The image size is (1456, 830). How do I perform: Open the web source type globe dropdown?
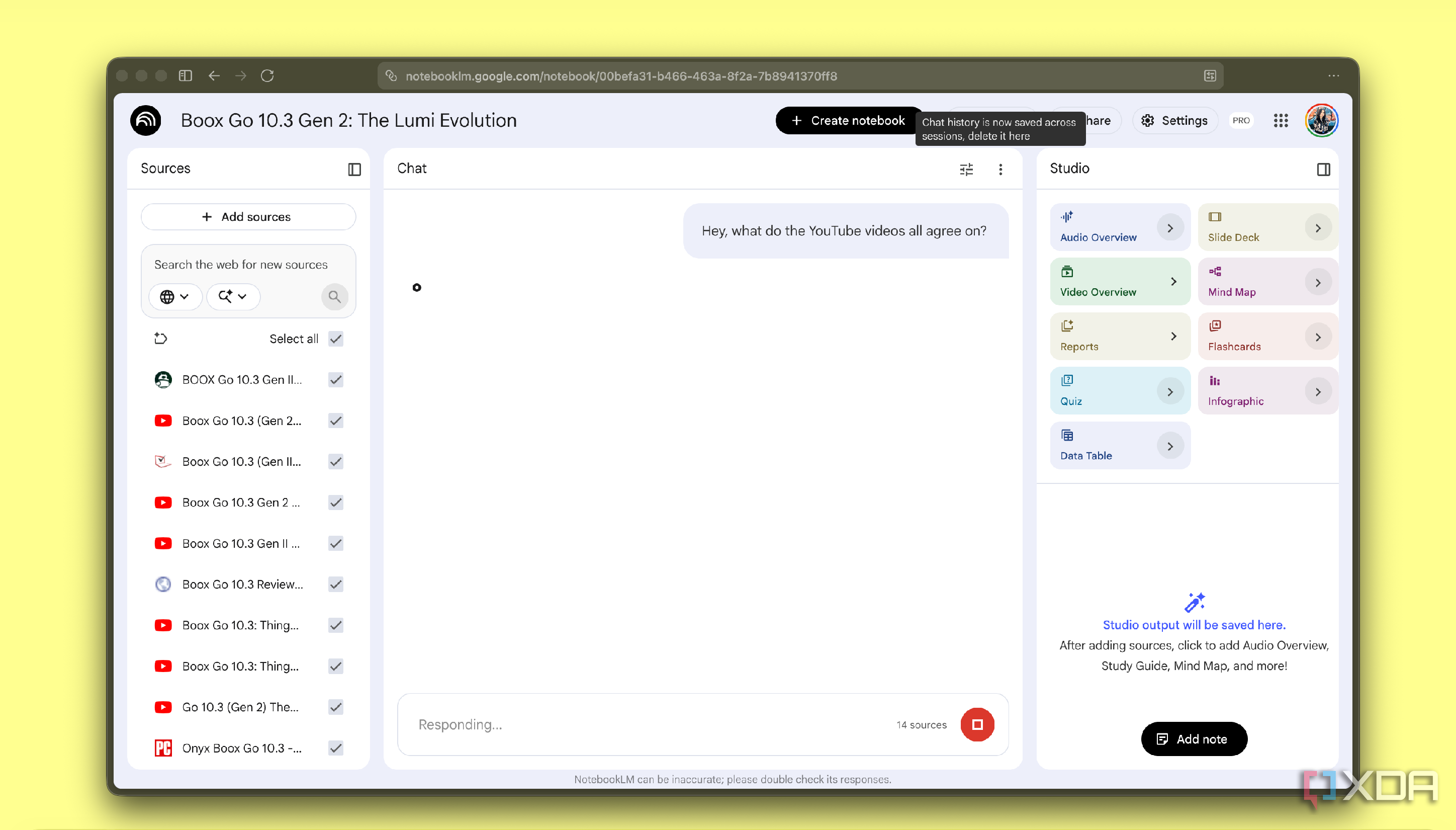(x=175, y=297)
